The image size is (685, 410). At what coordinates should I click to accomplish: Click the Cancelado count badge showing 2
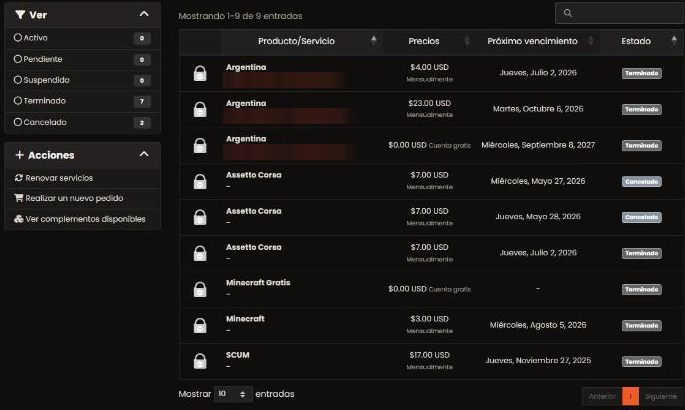point(142,123)
